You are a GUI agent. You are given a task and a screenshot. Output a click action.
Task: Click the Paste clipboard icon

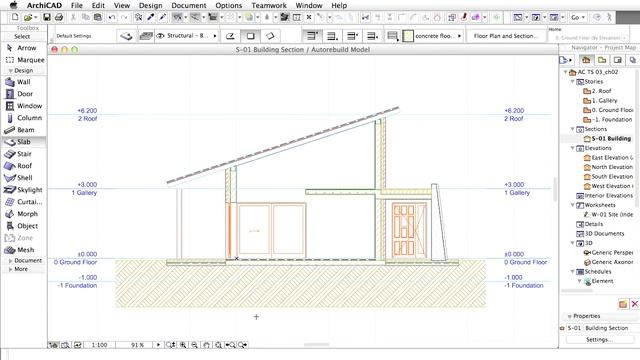[x=98, y=17]
